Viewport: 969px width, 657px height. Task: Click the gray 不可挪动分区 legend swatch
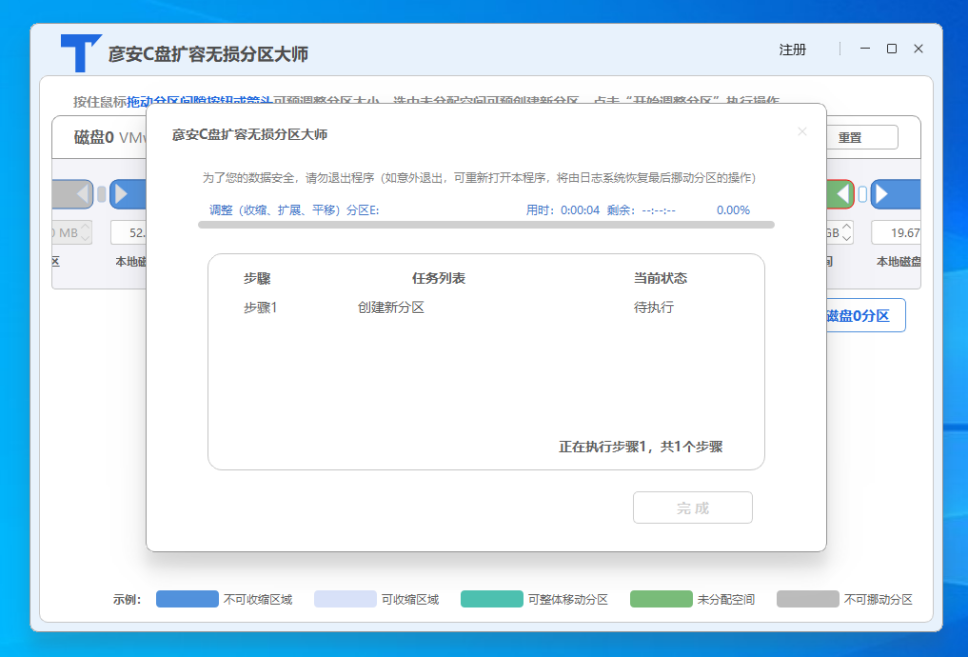808,599
